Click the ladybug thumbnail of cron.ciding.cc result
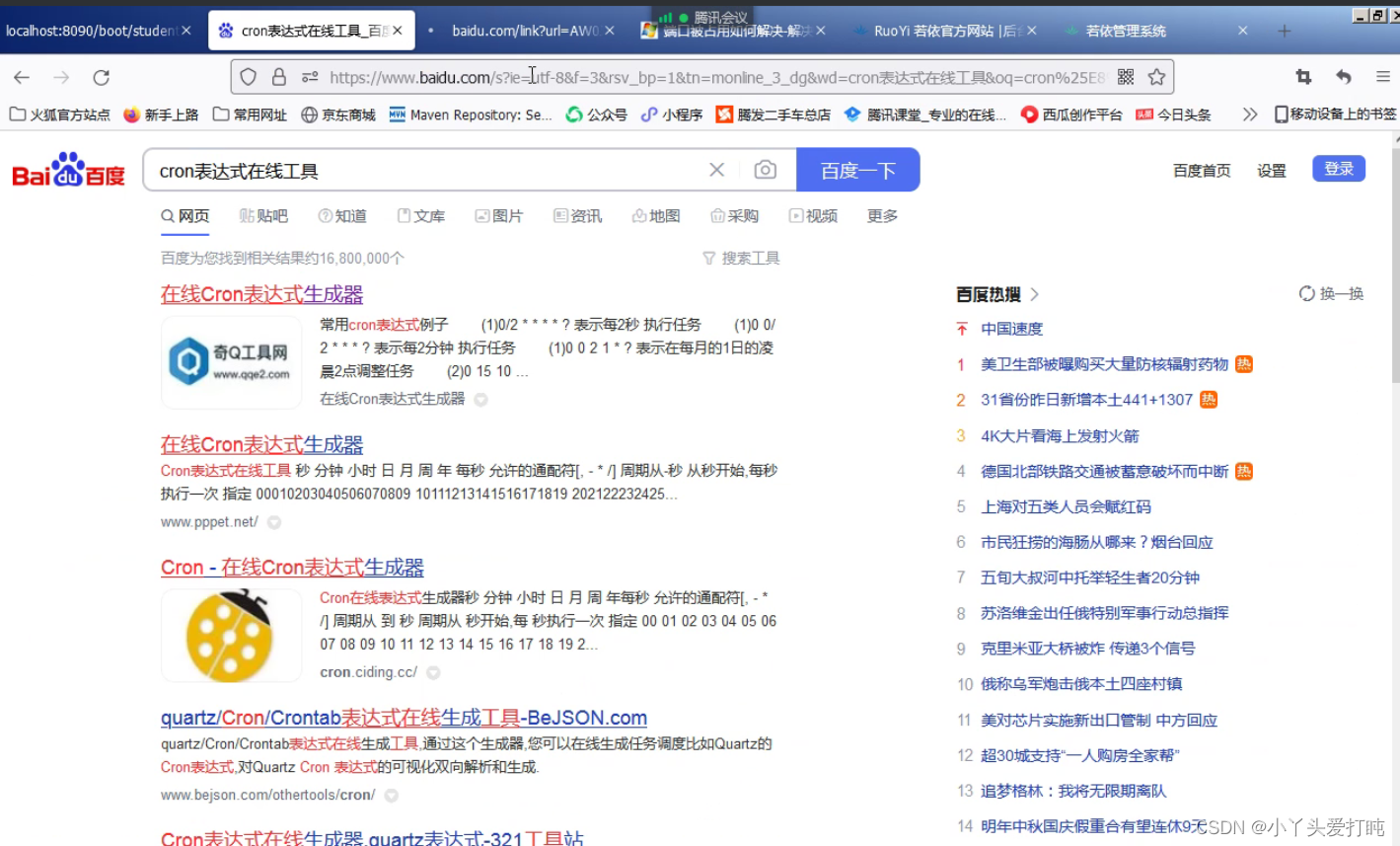 click(x=231, y=636)
